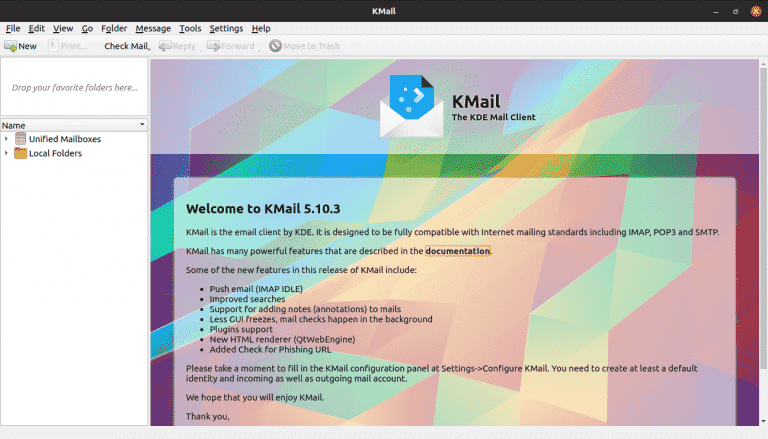Click the 'Plugins support' bullet
The height and width of the screenshot is (439, 768).
(x=241, y=329)
